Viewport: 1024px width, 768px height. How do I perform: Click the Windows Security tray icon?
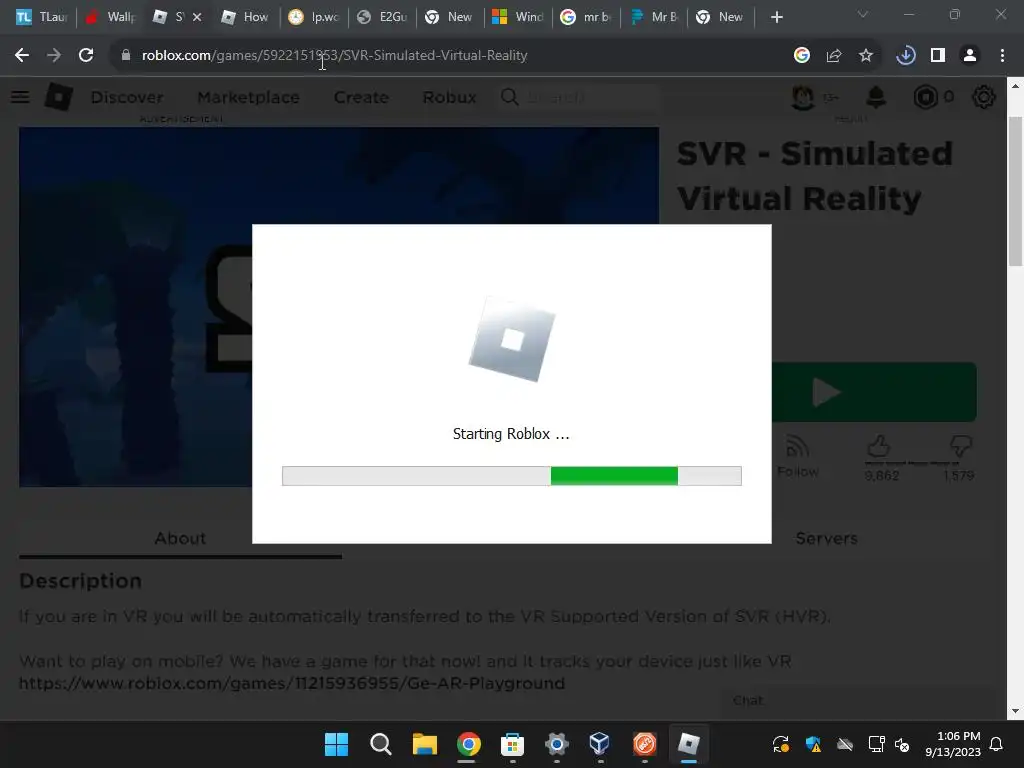point(813,744)
